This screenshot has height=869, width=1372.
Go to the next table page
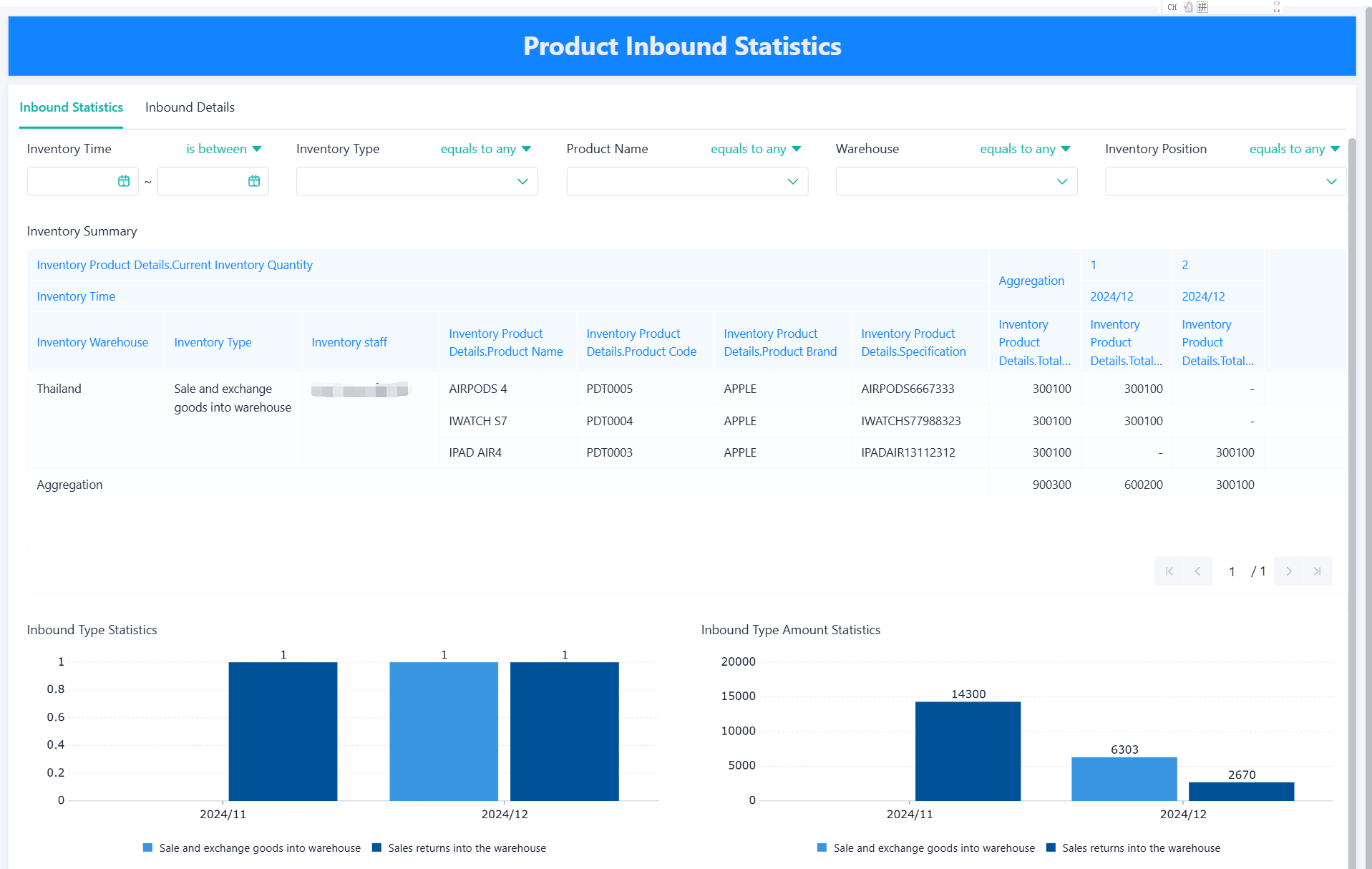coord(1288,571)
